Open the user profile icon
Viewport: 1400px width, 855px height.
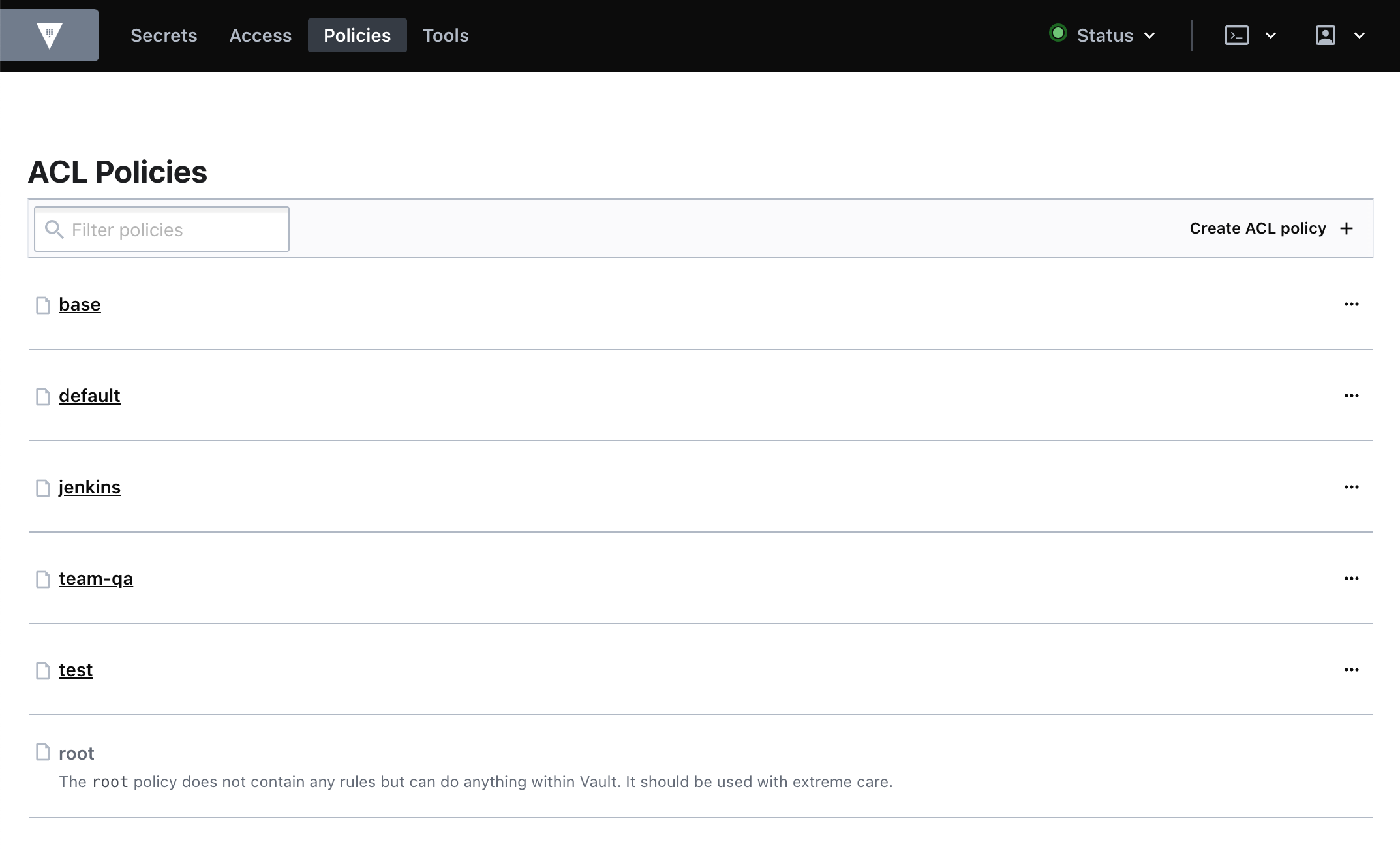pyautogui.click(x=1326, y=35)
